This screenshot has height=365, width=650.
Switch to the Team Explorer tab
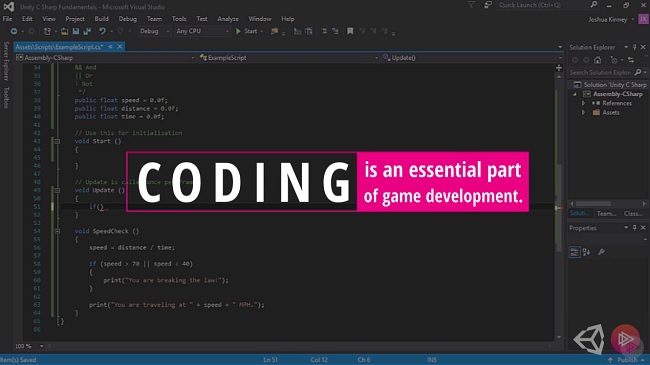(606, 214)
